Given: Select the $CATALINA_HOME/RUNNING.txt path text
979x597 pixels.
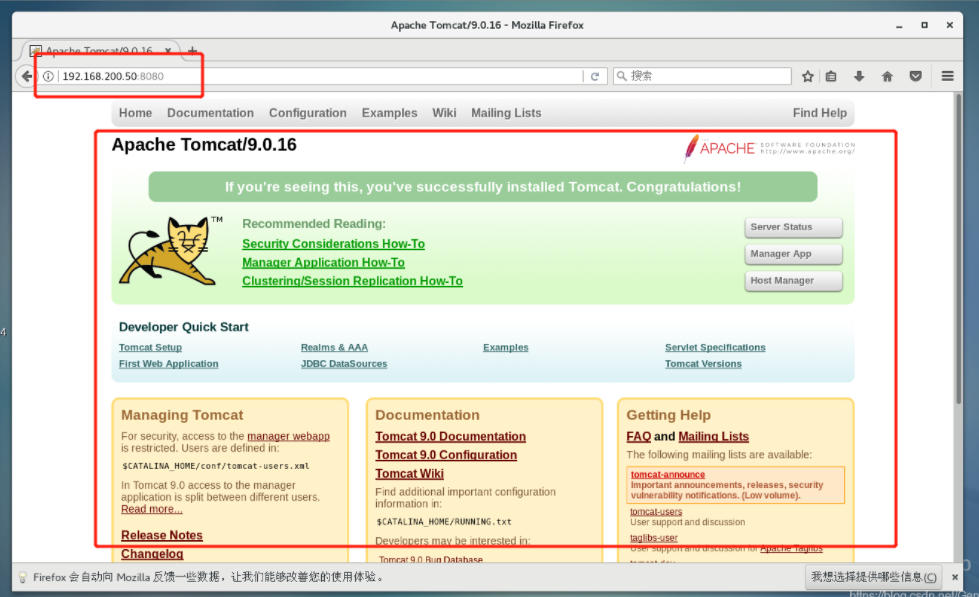Looking at the screenshot, I should click(444, 521).
